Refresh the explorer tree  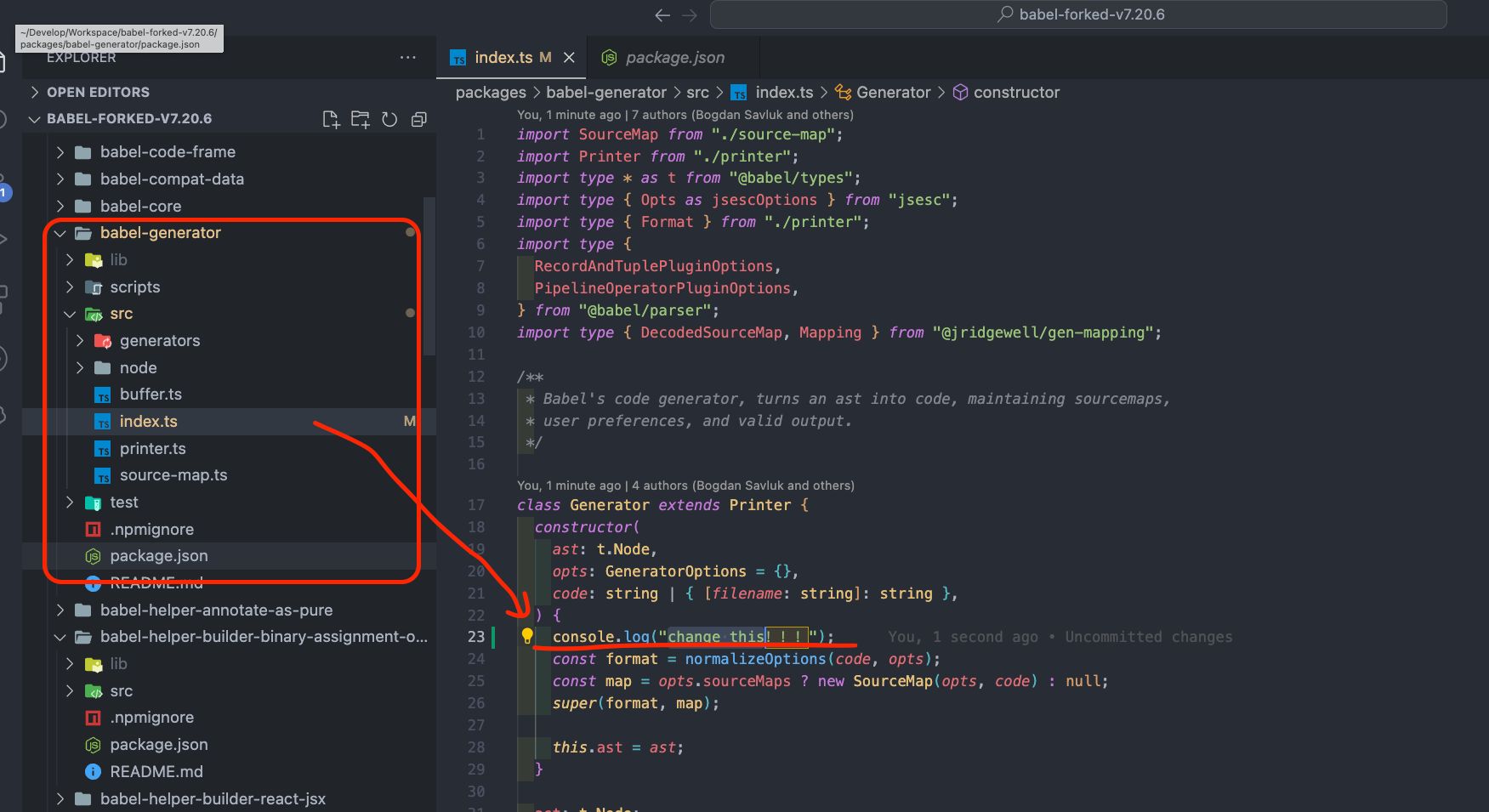coord(389,119)
